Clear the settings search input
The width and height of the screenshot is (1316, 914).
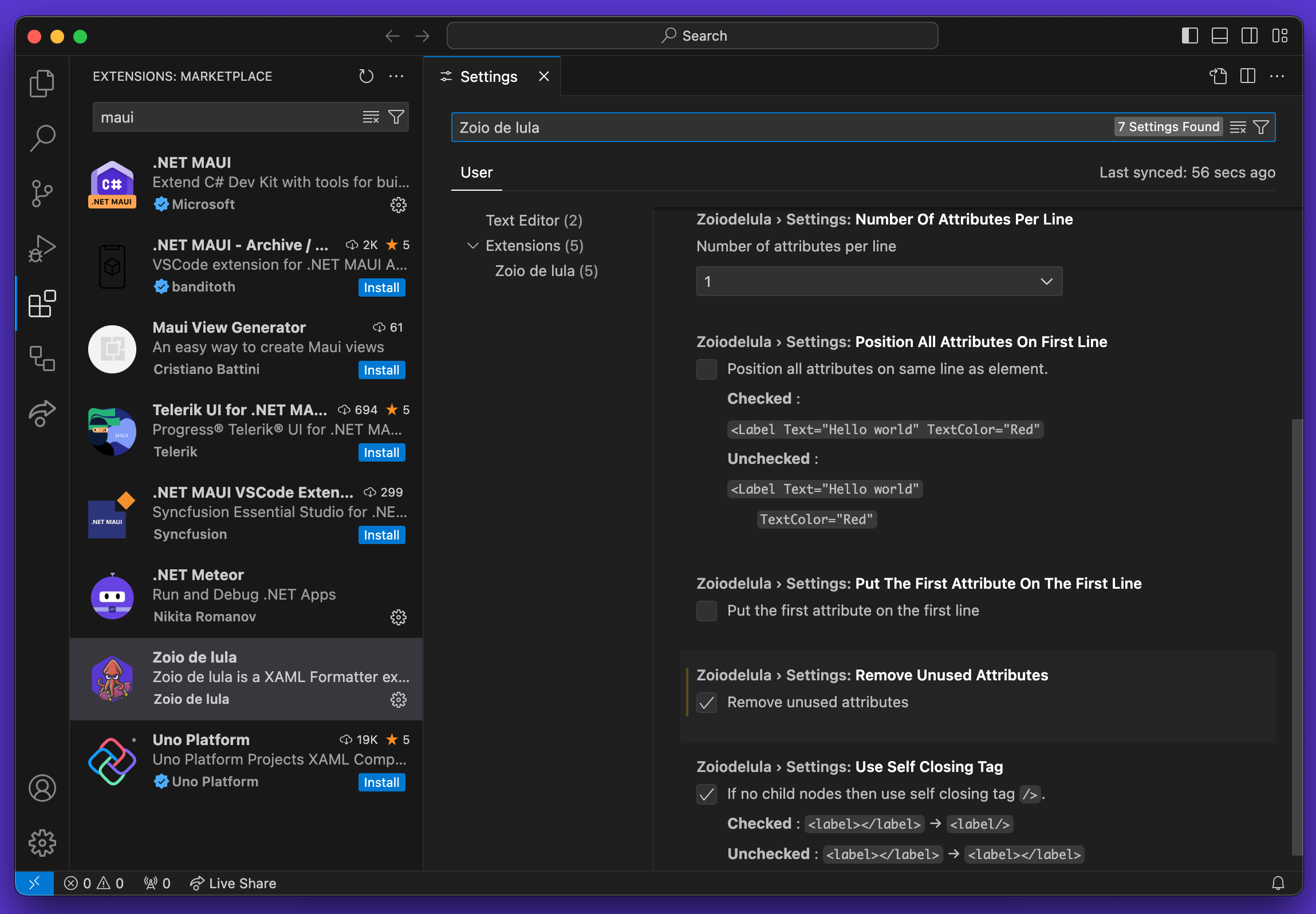pyautogui.click(x=1238, y=127)
